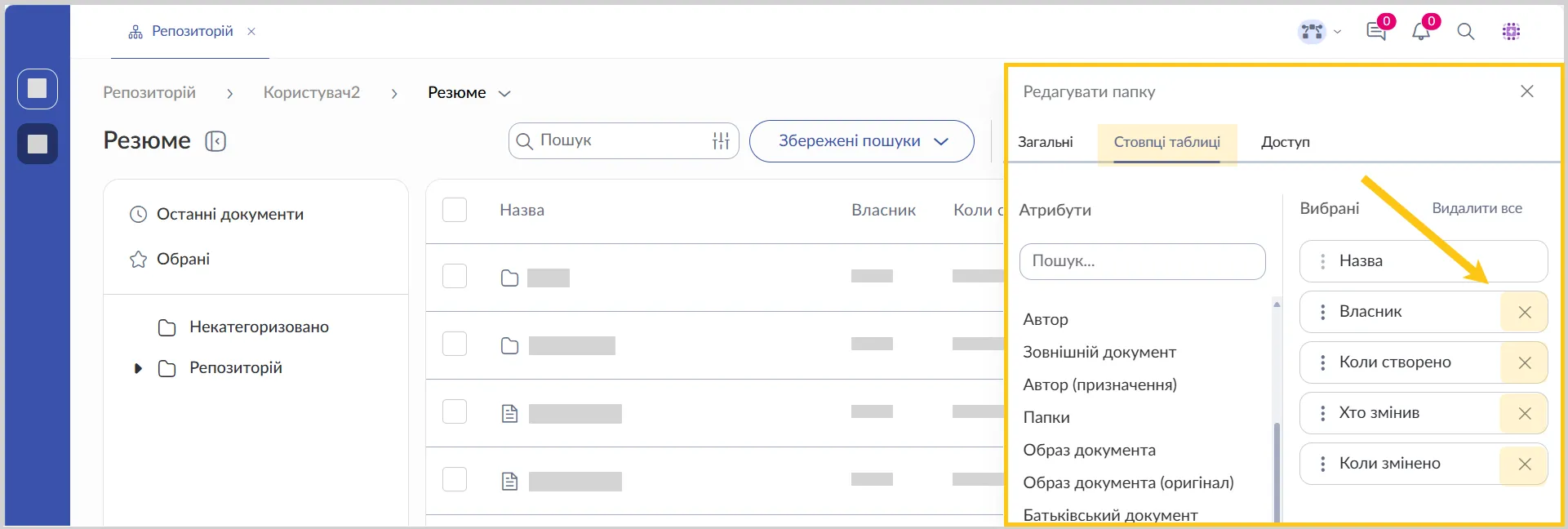Open the notifications bell
Viewport: 1568px width, 529px height.
click(1421, 32)
